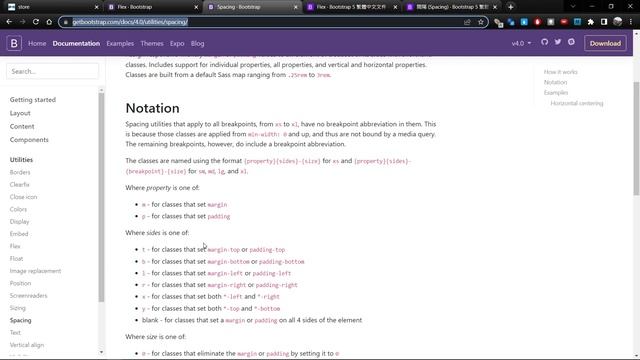This screenshot has height=360, width=640.
Task: Open the side panel icon
Action: (x=604, y=22)
